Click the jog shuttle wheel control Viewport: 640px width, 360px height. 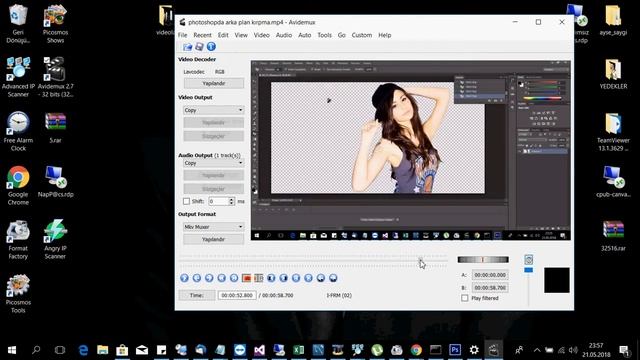483,260
